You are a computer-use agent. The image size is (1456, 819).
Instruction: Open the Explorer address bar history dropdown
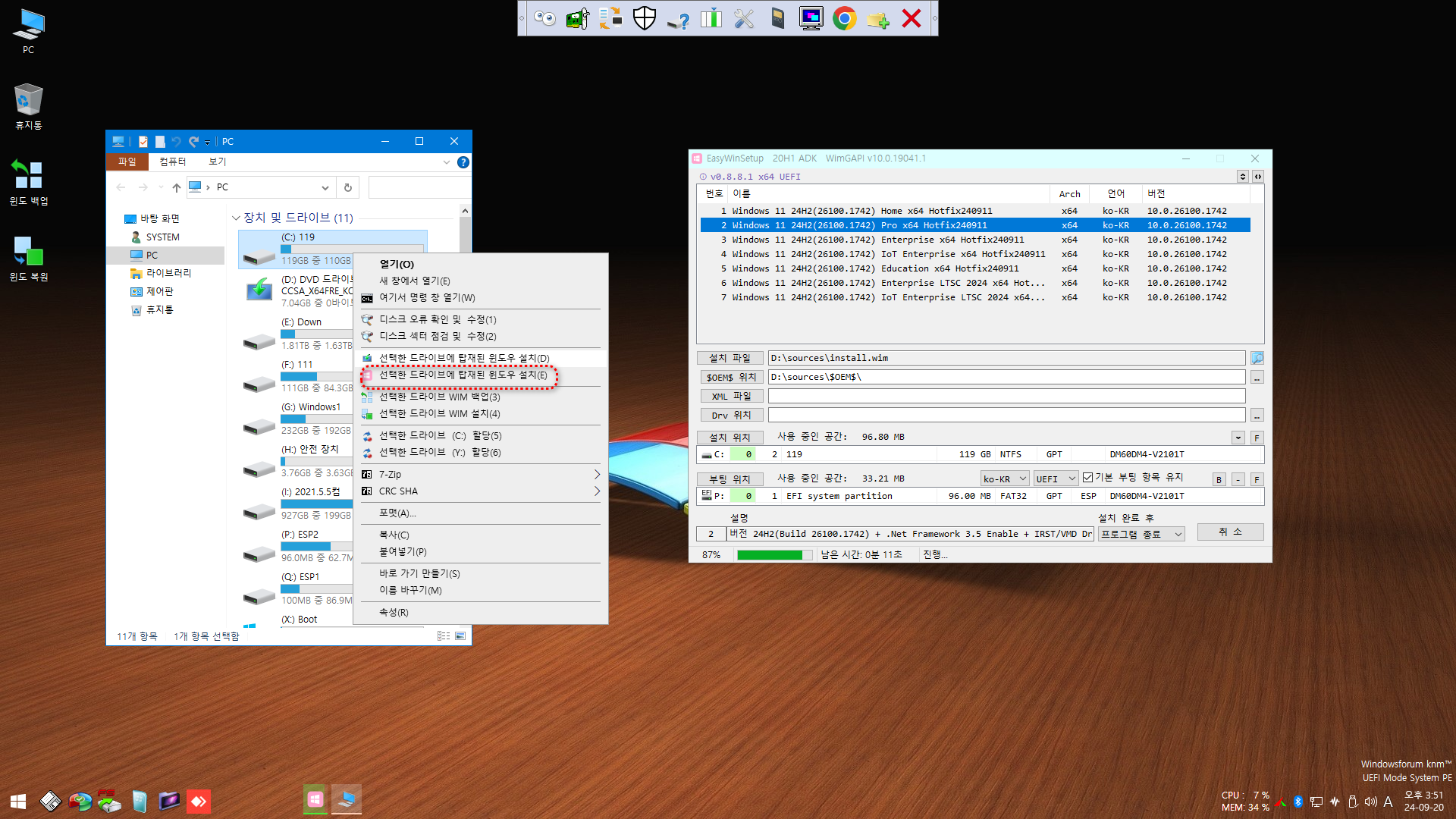325,188
